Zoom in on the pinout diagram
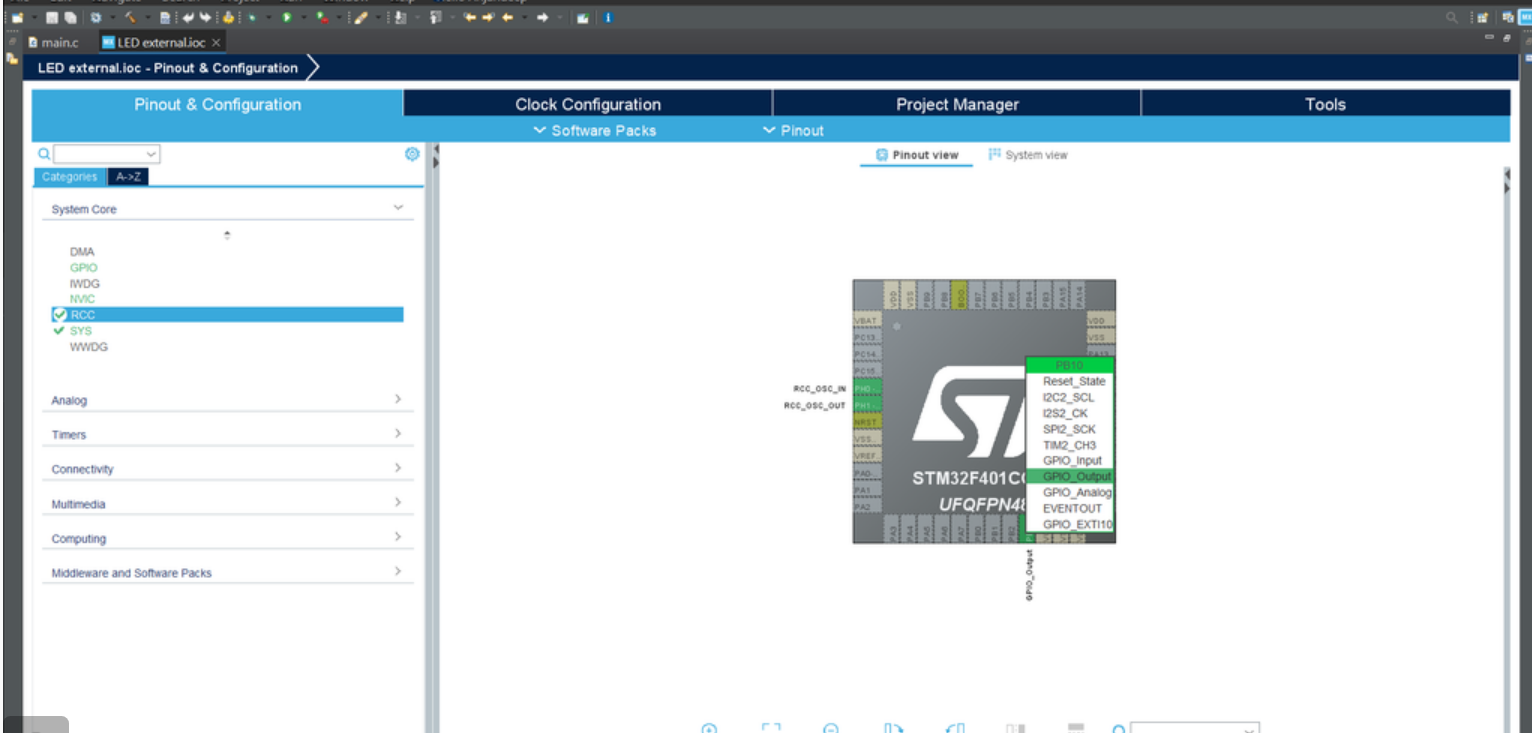 point(709,727)
